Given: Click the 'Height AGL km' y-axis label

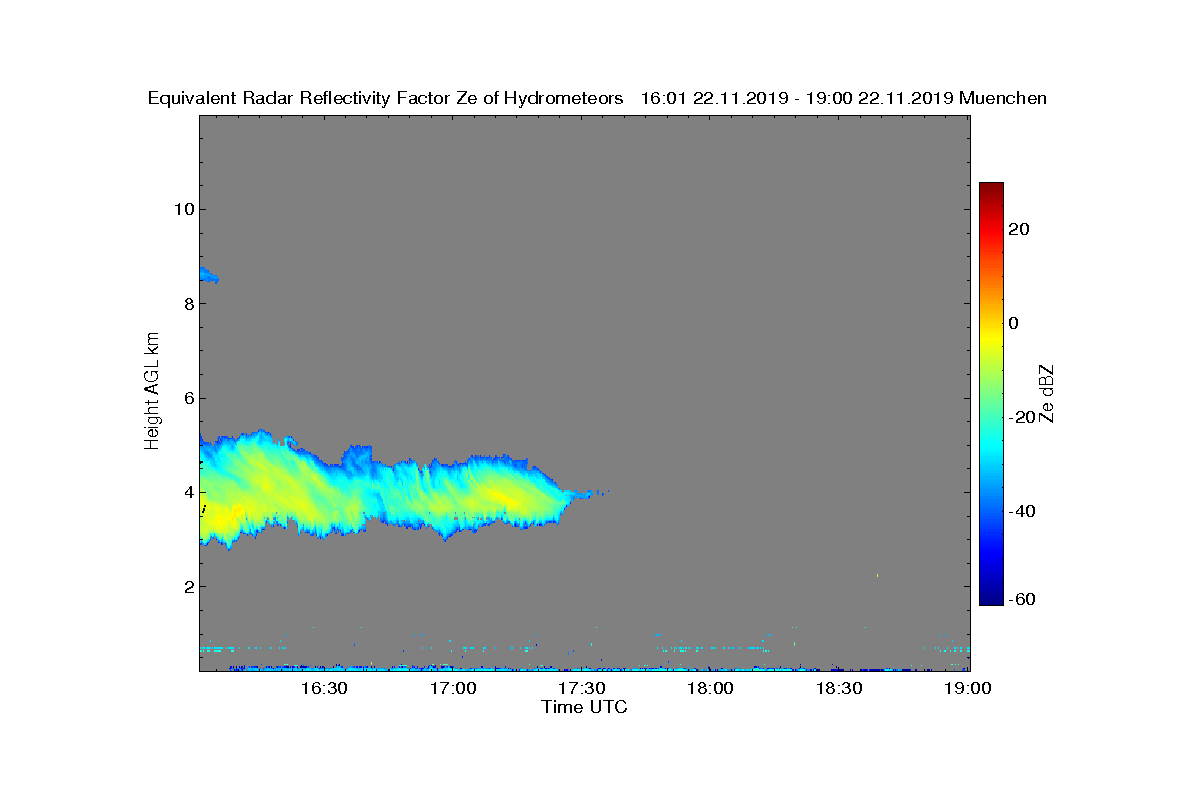Looking at the screenshot, I should pyautogui.click(x=152, y=392).
